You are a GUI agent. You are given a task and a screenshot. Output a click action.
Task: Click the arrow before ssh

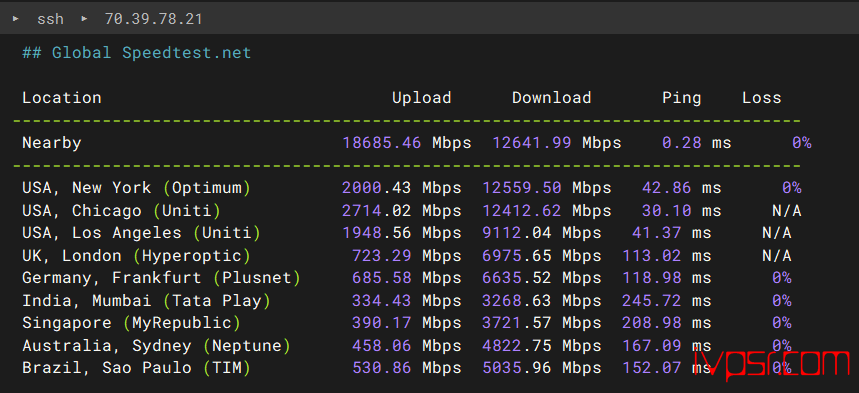tap(16, 19)
